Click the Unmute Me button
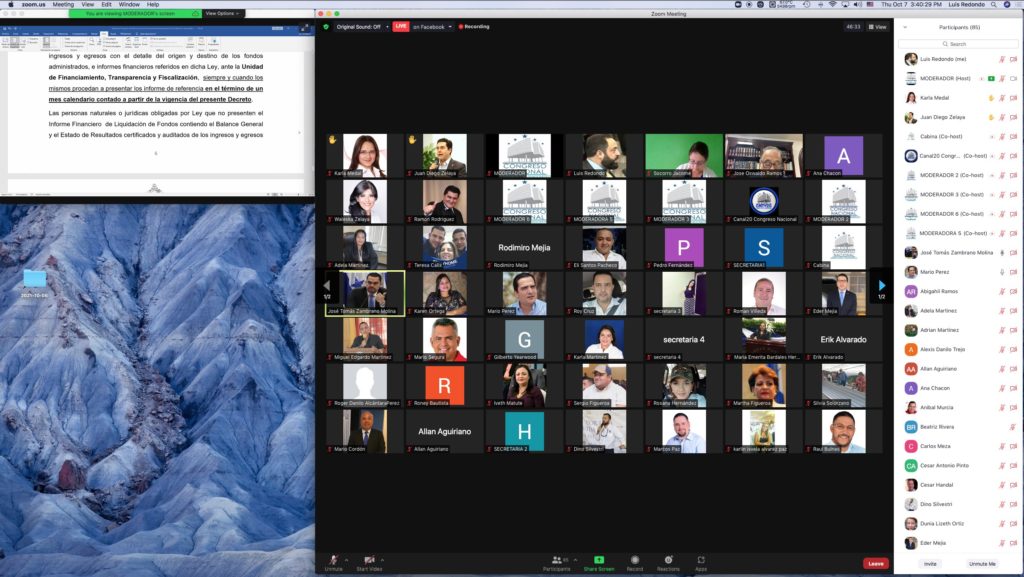This screenshot has height=577, width=1024. (982, 564)
